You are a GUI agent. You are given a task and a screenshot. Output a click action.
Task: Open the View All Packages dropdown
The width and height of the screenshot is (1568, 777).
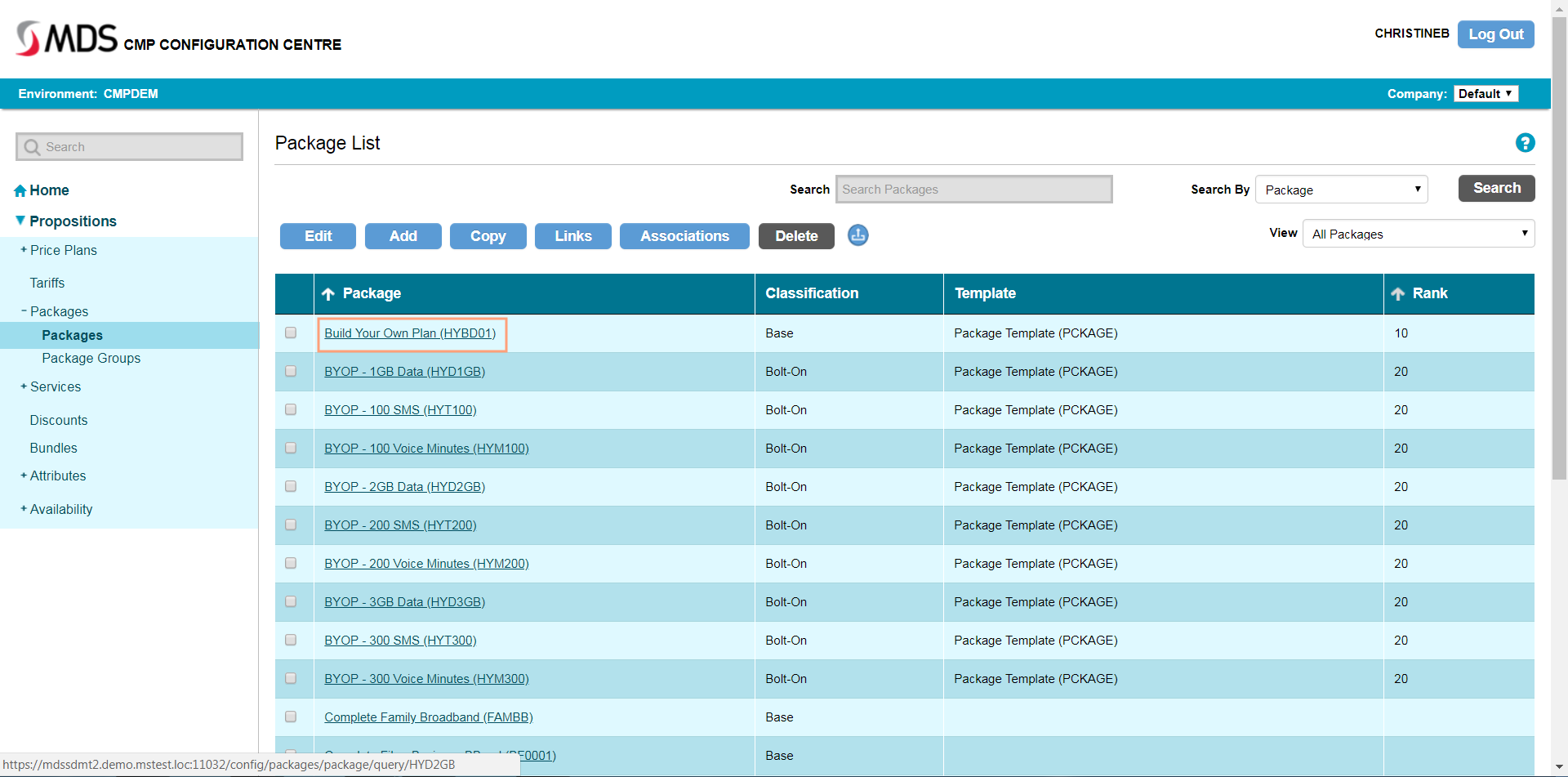click(x=1419, y=234)
